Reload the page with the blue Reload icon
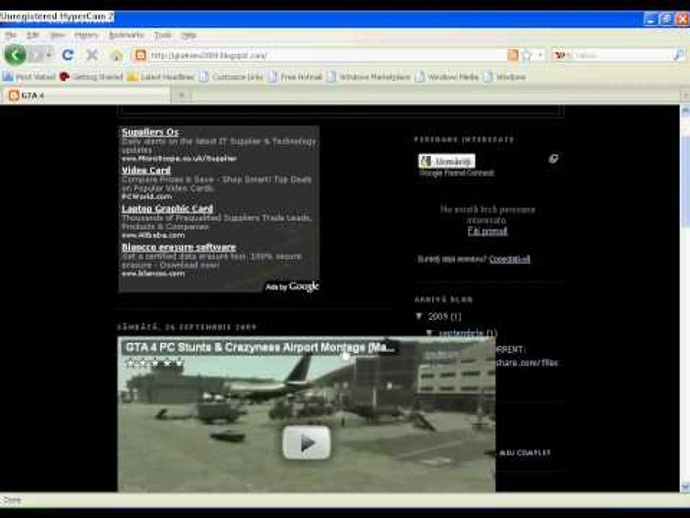Image resolution: width=690 pixels, height=518 pixels. pos(68,55)
